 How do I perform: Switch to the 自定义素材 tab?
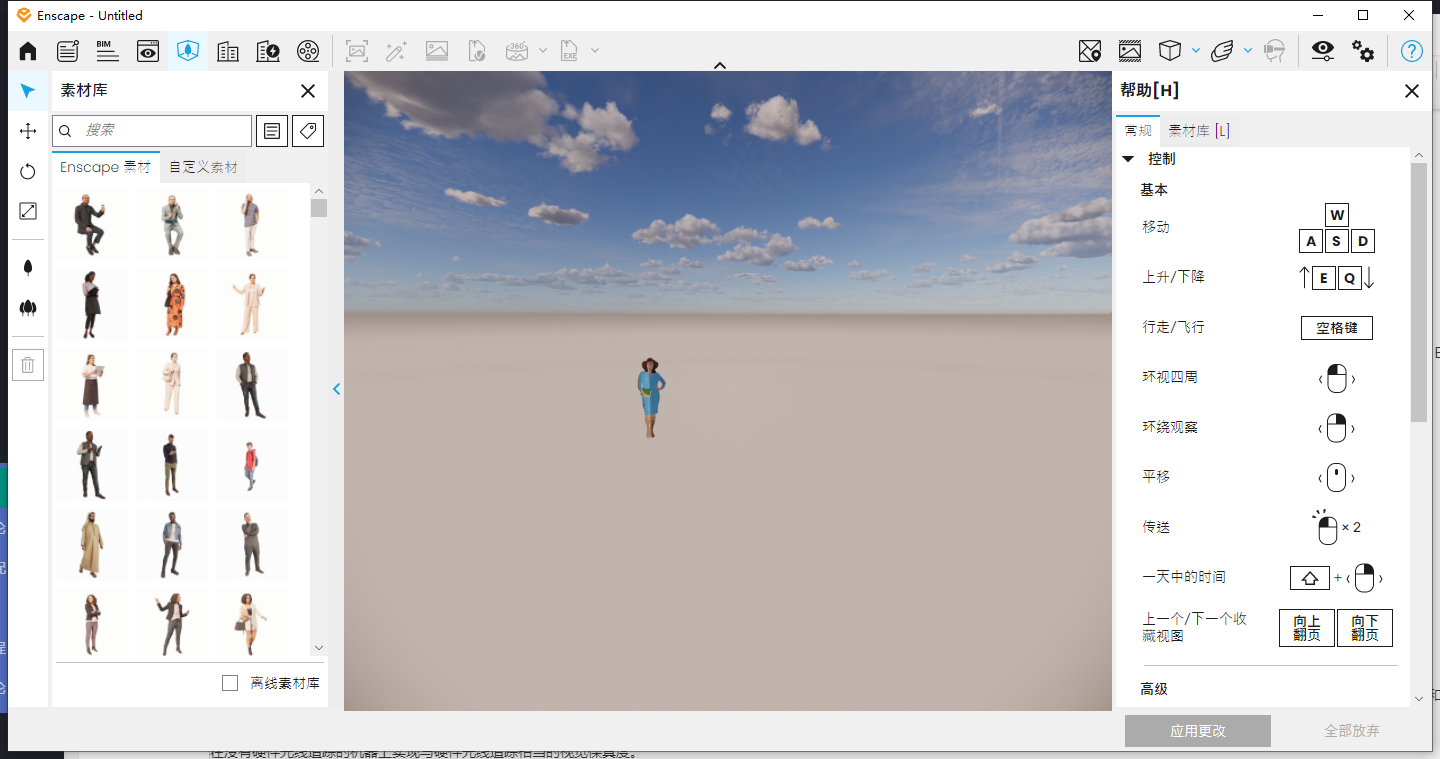point(203,167)
